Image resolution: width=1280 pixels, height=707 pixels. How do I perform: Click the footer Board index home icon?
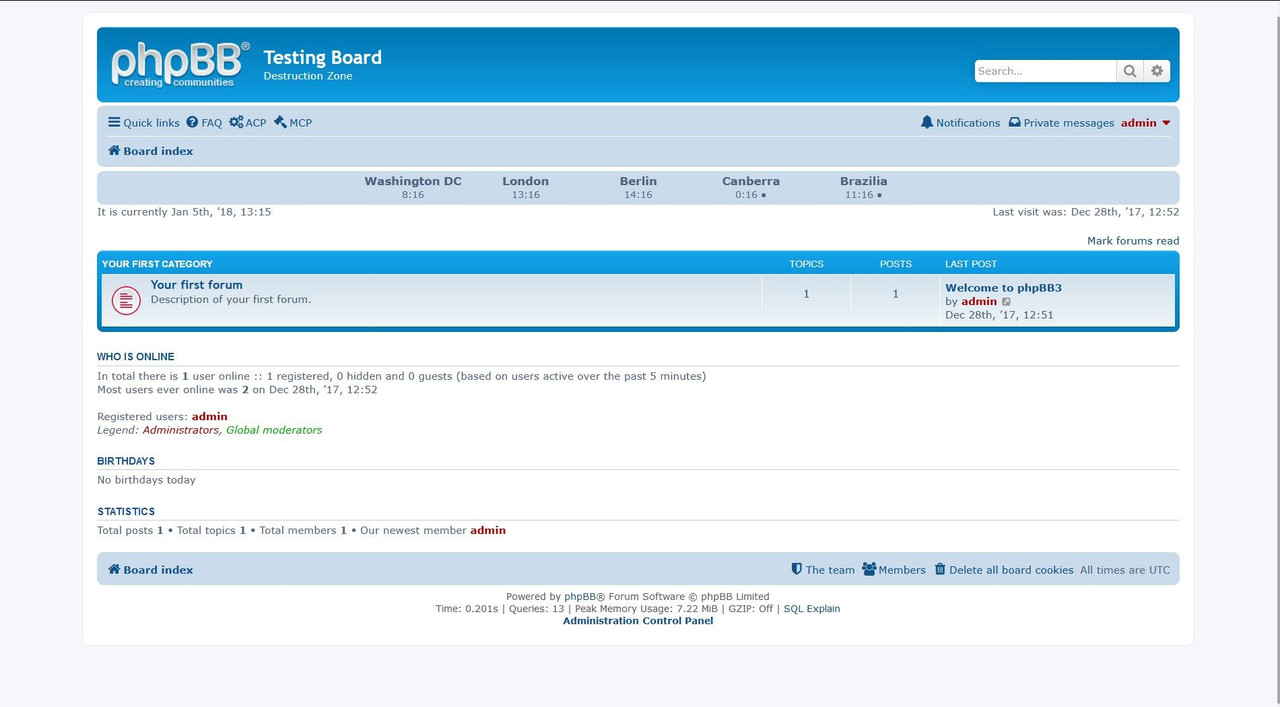coord(114,570)
